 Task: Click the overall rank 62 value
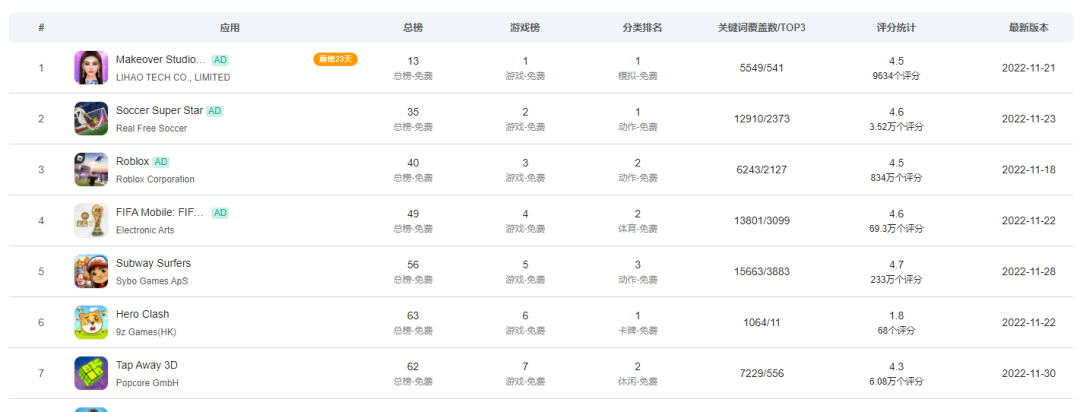click(413, 367)
